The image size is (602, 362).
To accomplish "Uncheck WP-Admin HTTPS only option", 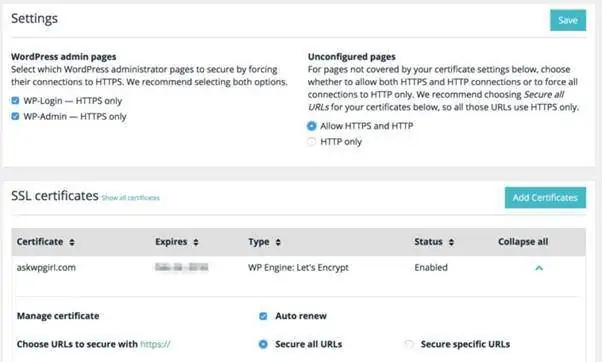I will point(15,116).
